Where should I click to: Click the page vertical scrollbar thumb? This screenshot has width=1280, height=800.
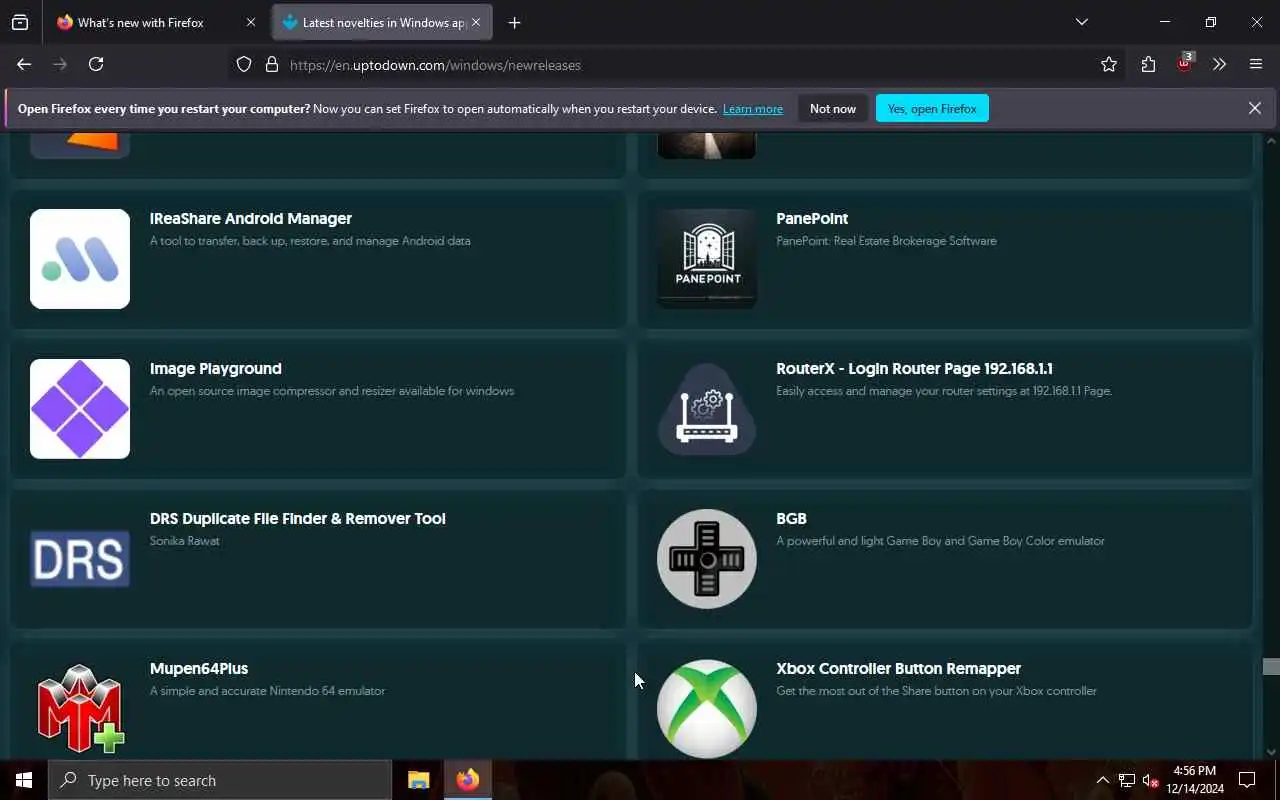coord(1271,666)
